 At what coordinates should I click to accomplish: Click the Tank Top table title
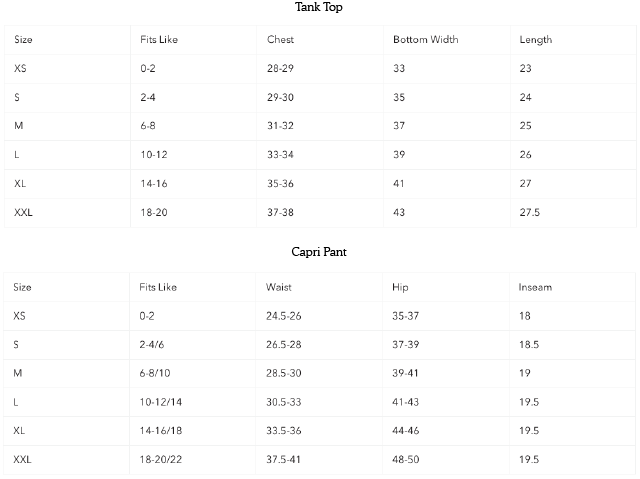click(321, 7)
